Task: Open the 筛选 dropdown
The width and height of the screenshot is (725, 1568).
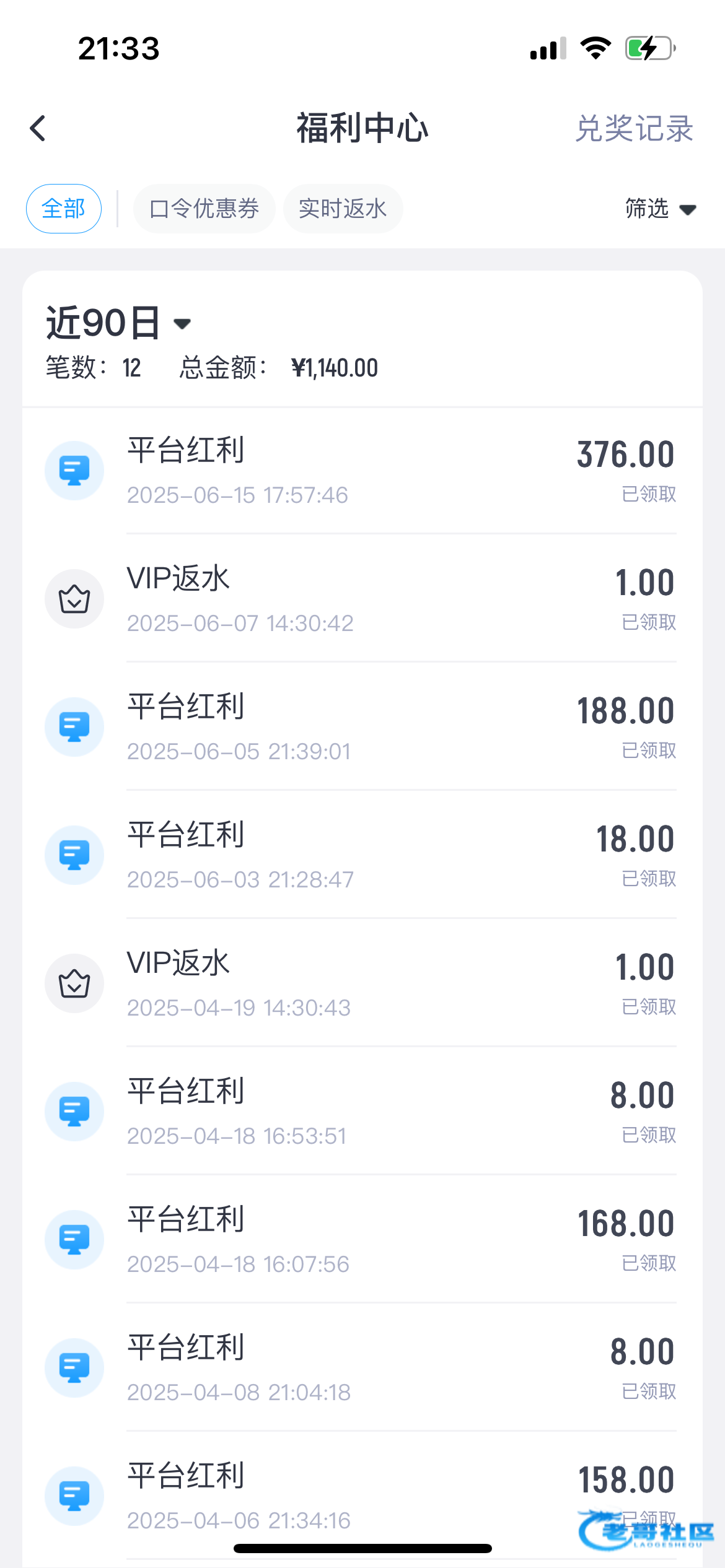Action: click(x=660, y=209)
